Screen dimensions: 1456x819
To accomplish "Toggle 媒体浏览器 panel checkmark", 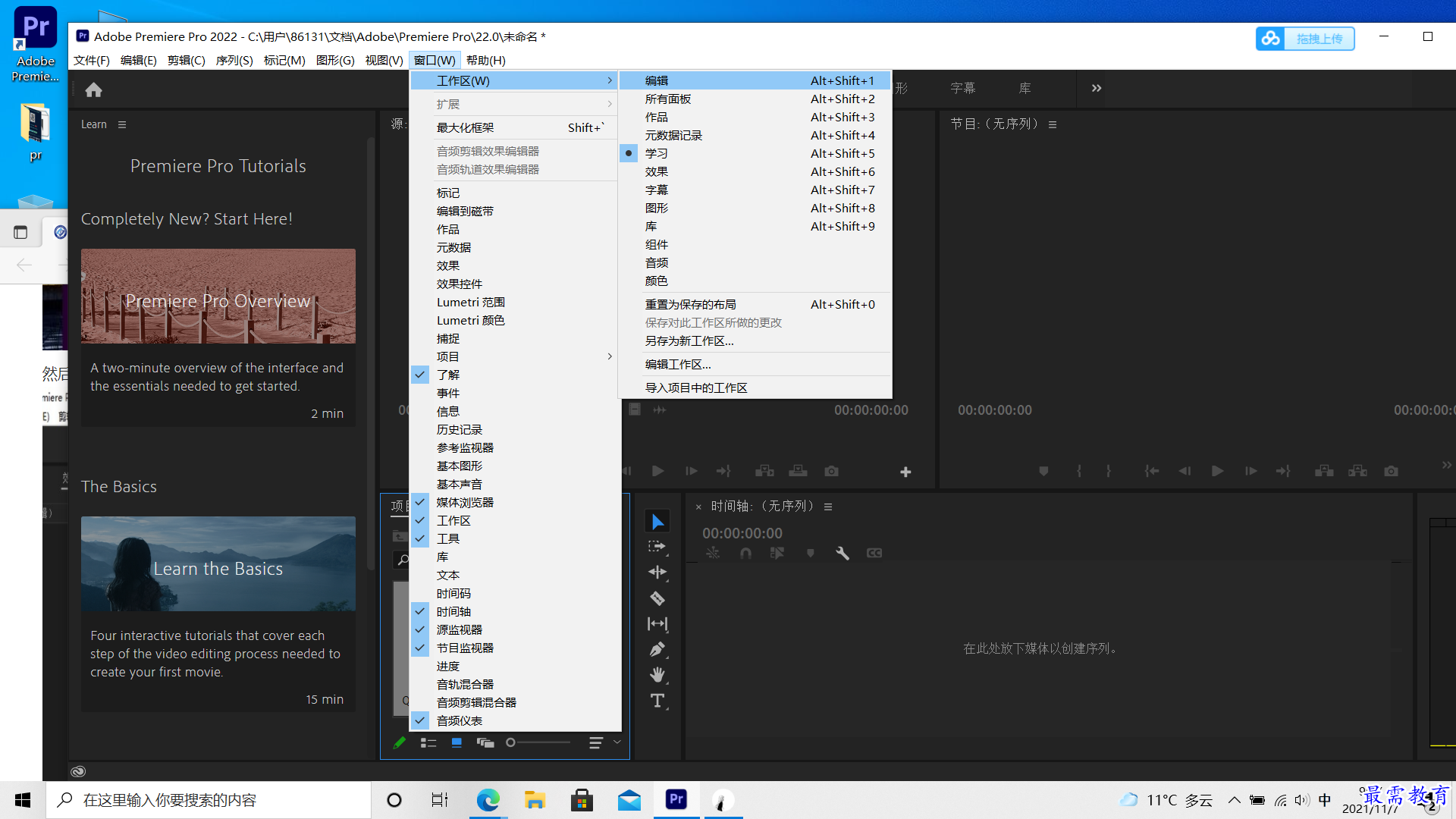I will click(x=420, y=502).
